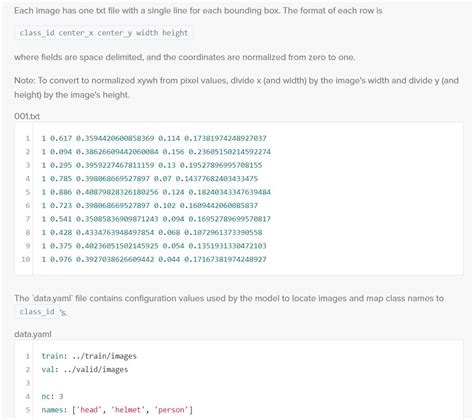Click the value 0.3594420600858369 in row one

click(x=115, y=138)
